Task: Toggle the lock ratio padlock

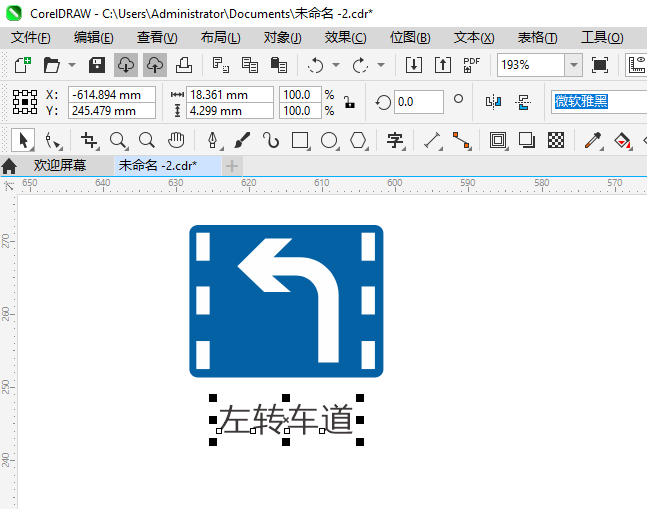Action: [x=349, y=102]
